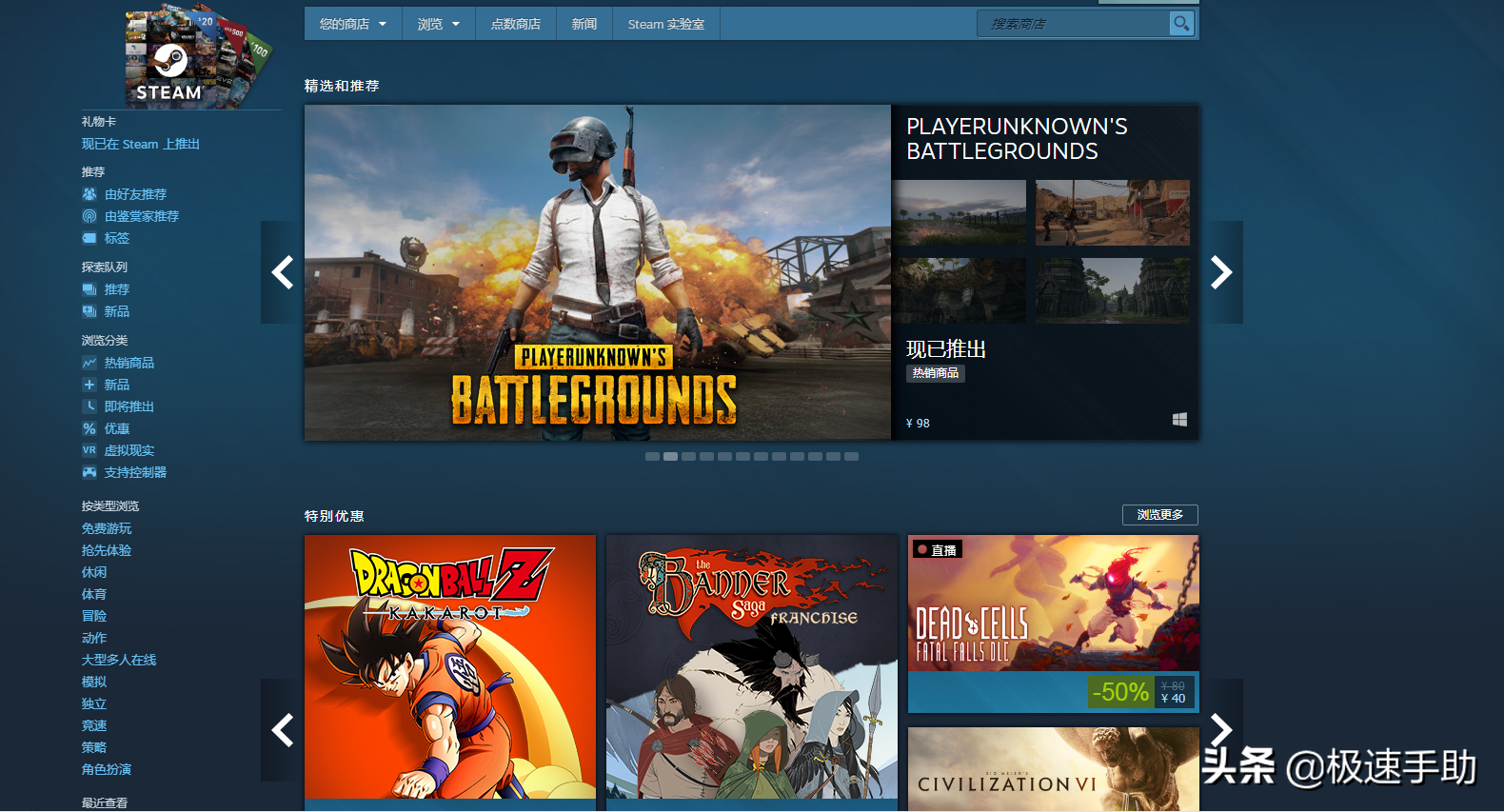This screenshot has height=812, width=1504.
Task: Open the Civilization VI offer
Action: click(1054, 769)
